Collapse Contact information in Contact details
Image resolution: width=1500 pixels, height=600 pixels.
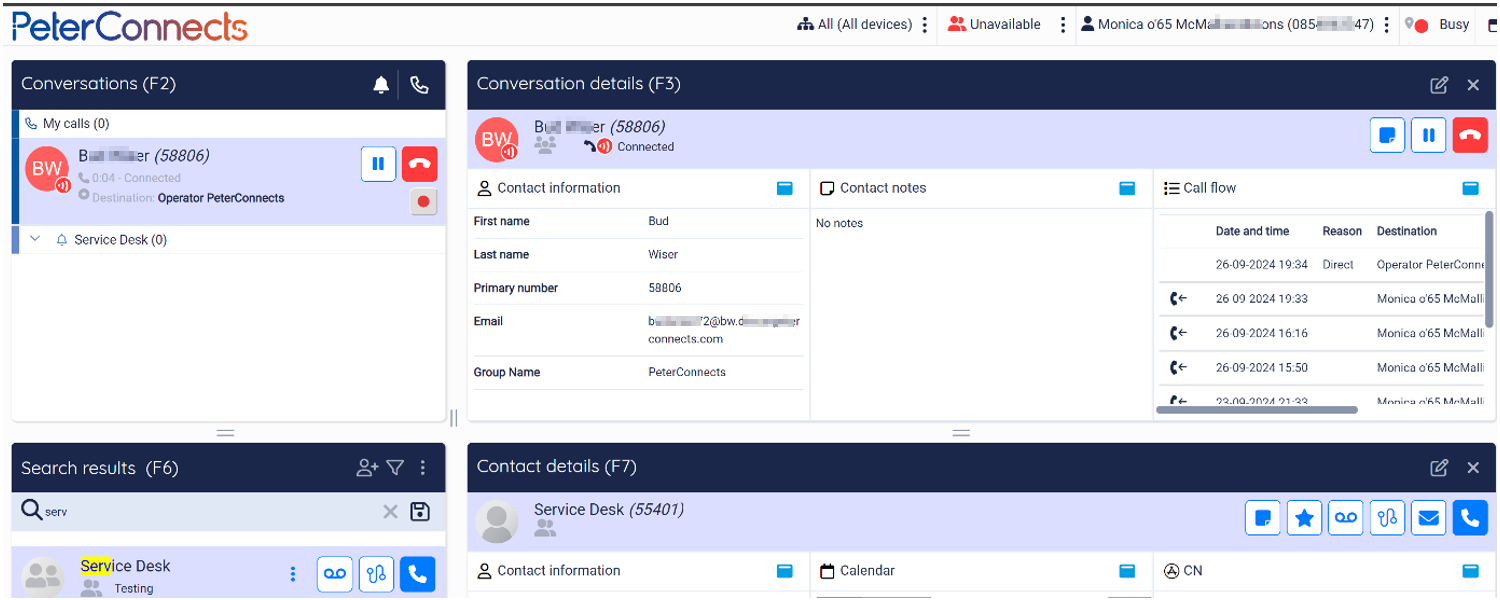tap(785, 571)
